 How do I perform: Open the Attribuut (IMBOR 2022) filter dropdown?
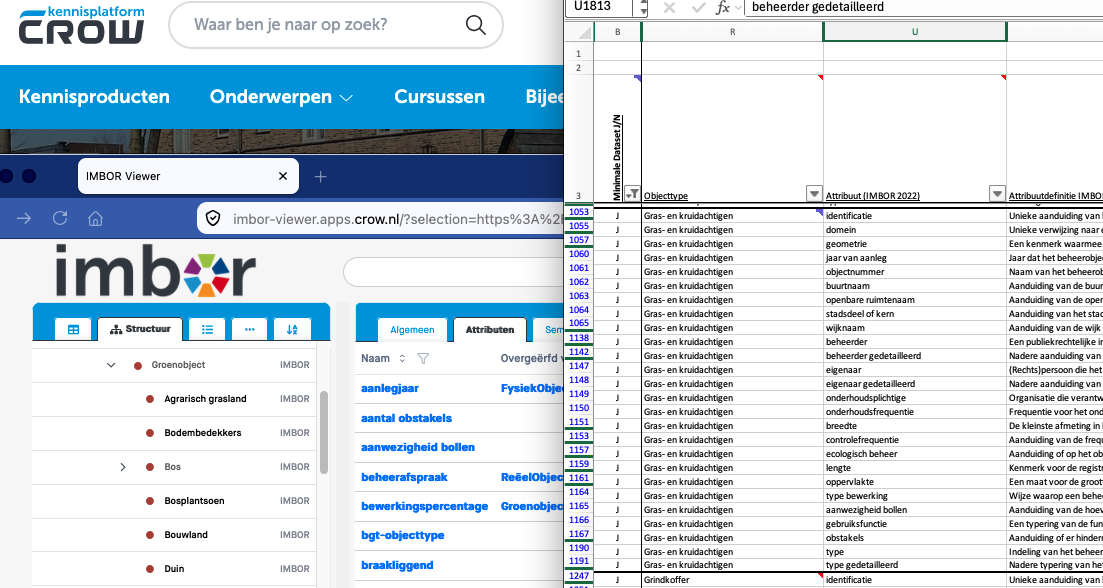997,193
